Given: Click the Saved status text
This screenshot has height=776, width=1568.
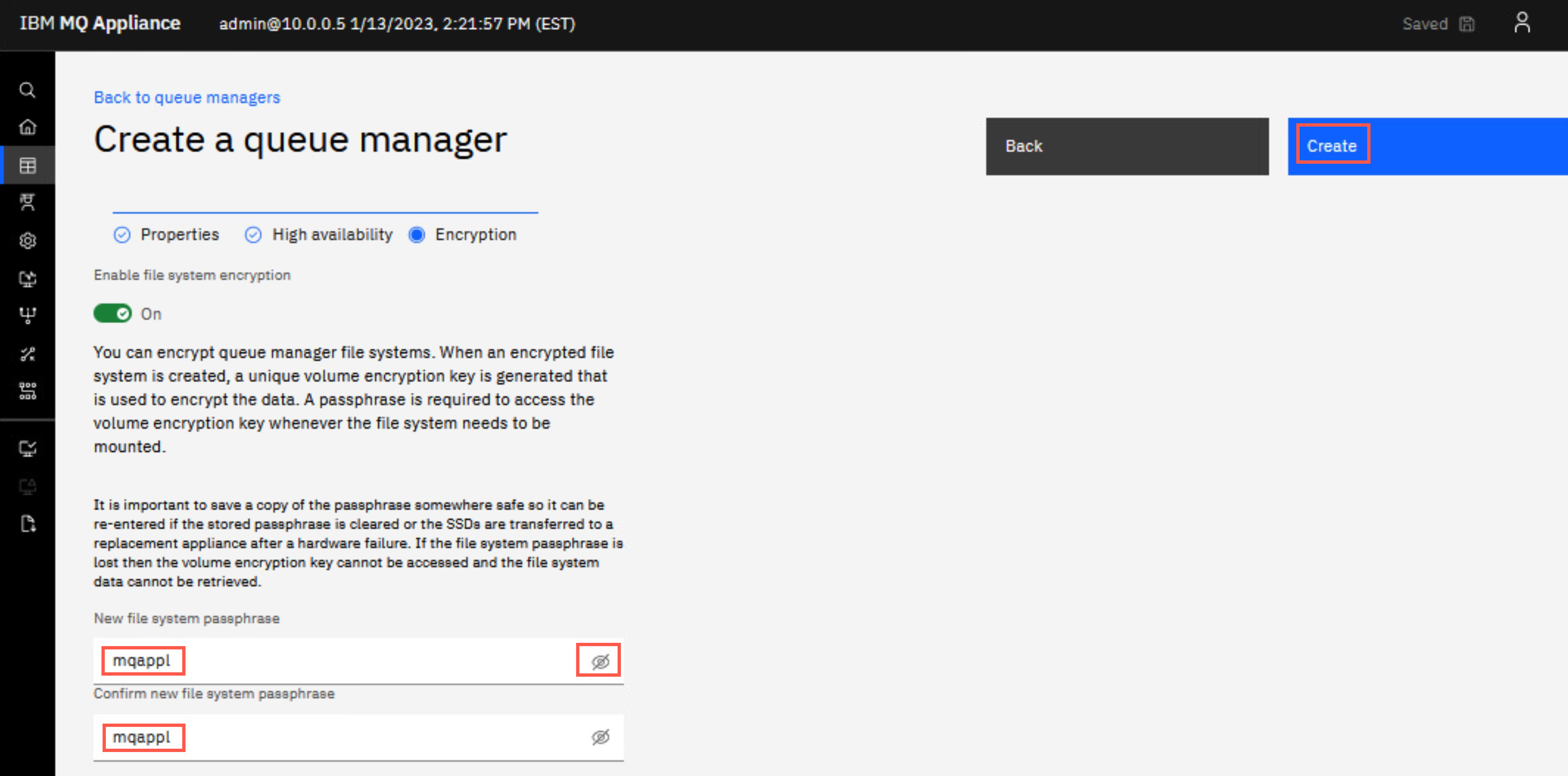Looking at the screenshot, I should (1425, 23).
